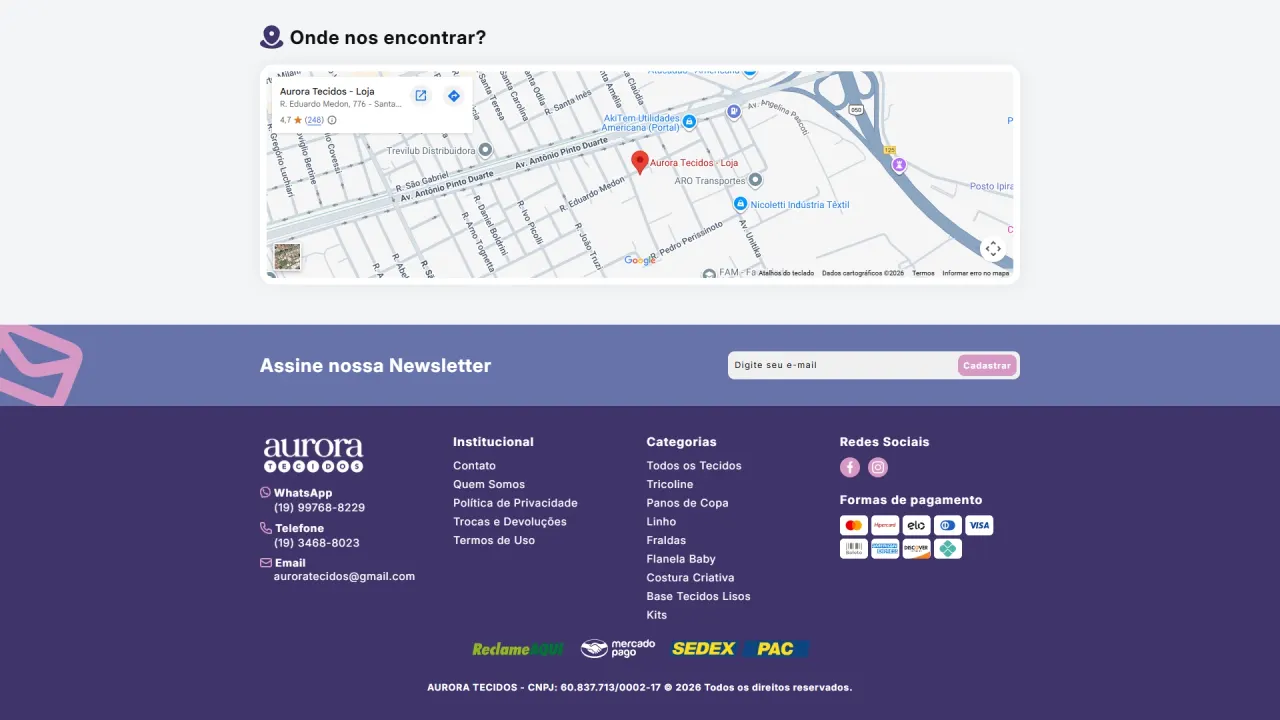Open larger map via map card icon
This screenshot has height=720, width=1280.
click(421, 96)
